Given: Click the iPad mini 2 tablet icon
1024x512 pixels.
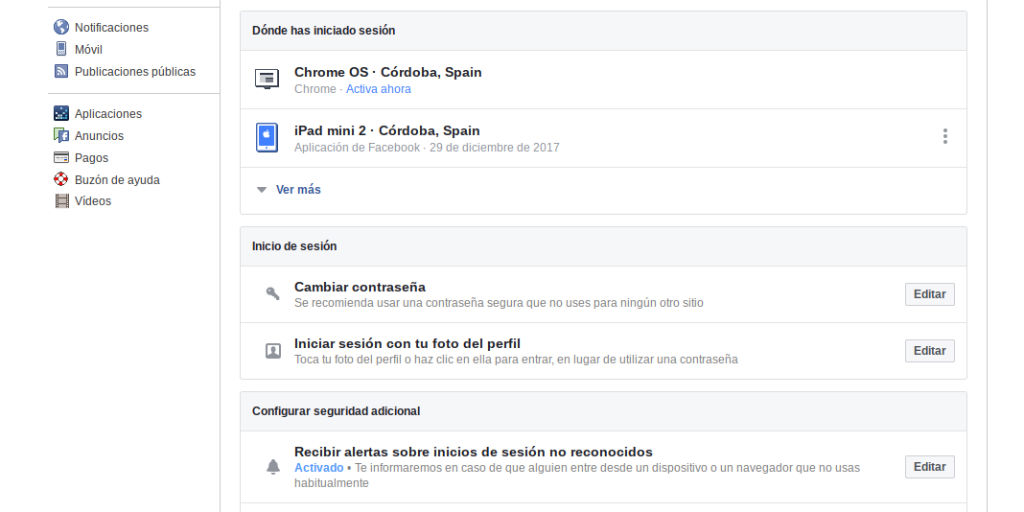Looking at the screenshot, I should 266,138.
